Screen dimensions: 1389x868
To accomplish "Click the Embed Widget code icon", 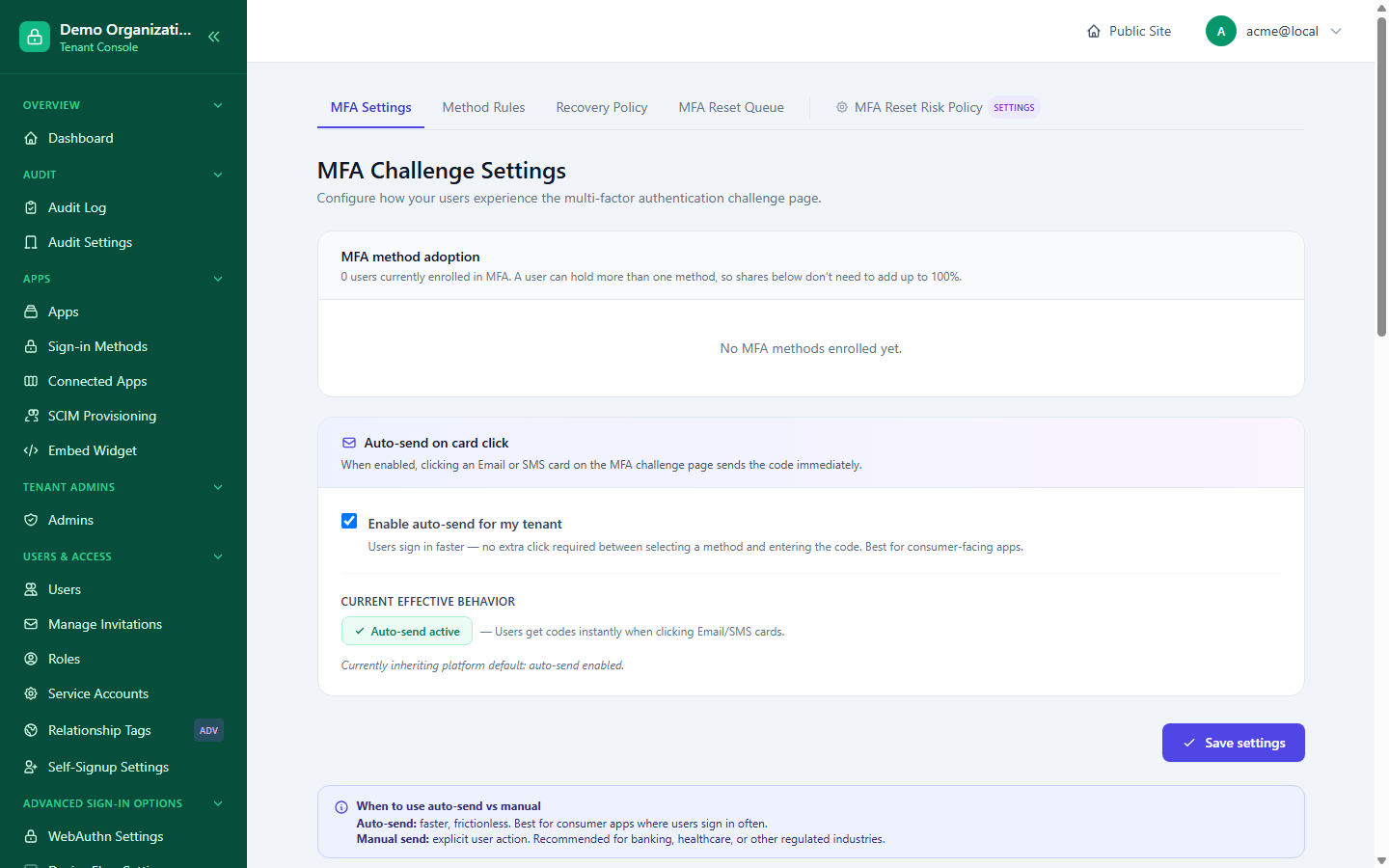I will coord(31,450).
